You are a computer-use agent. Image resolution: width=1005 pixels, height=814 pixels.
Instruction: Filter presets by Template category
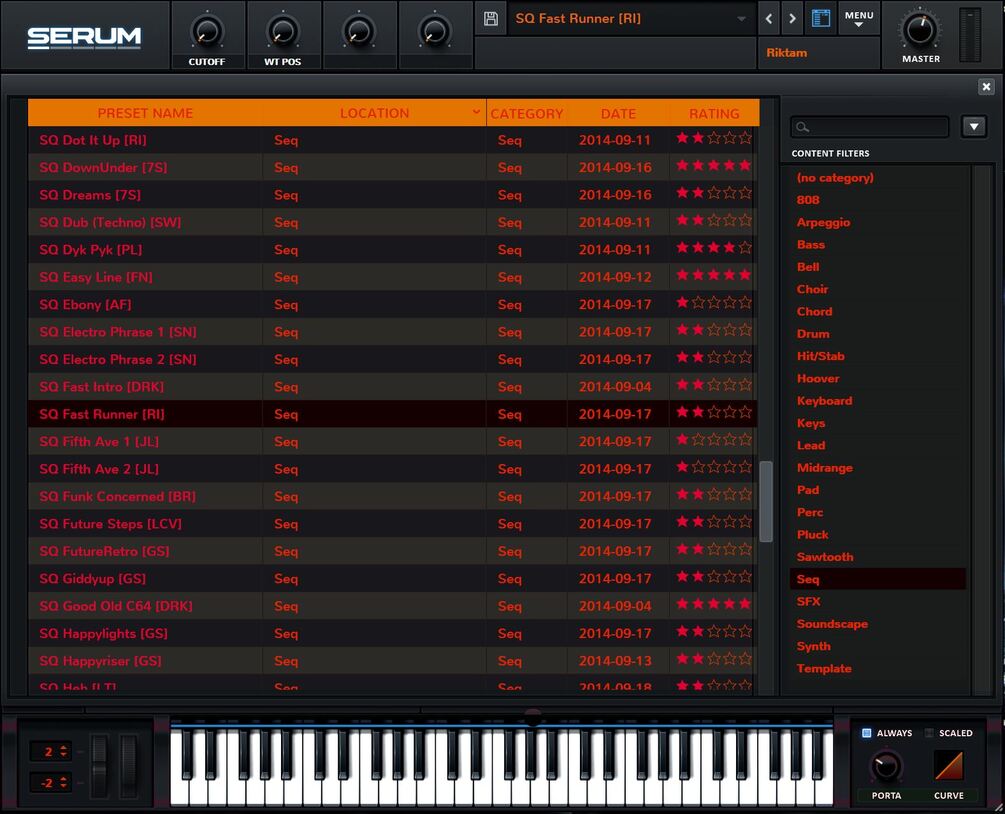point(824,669)
